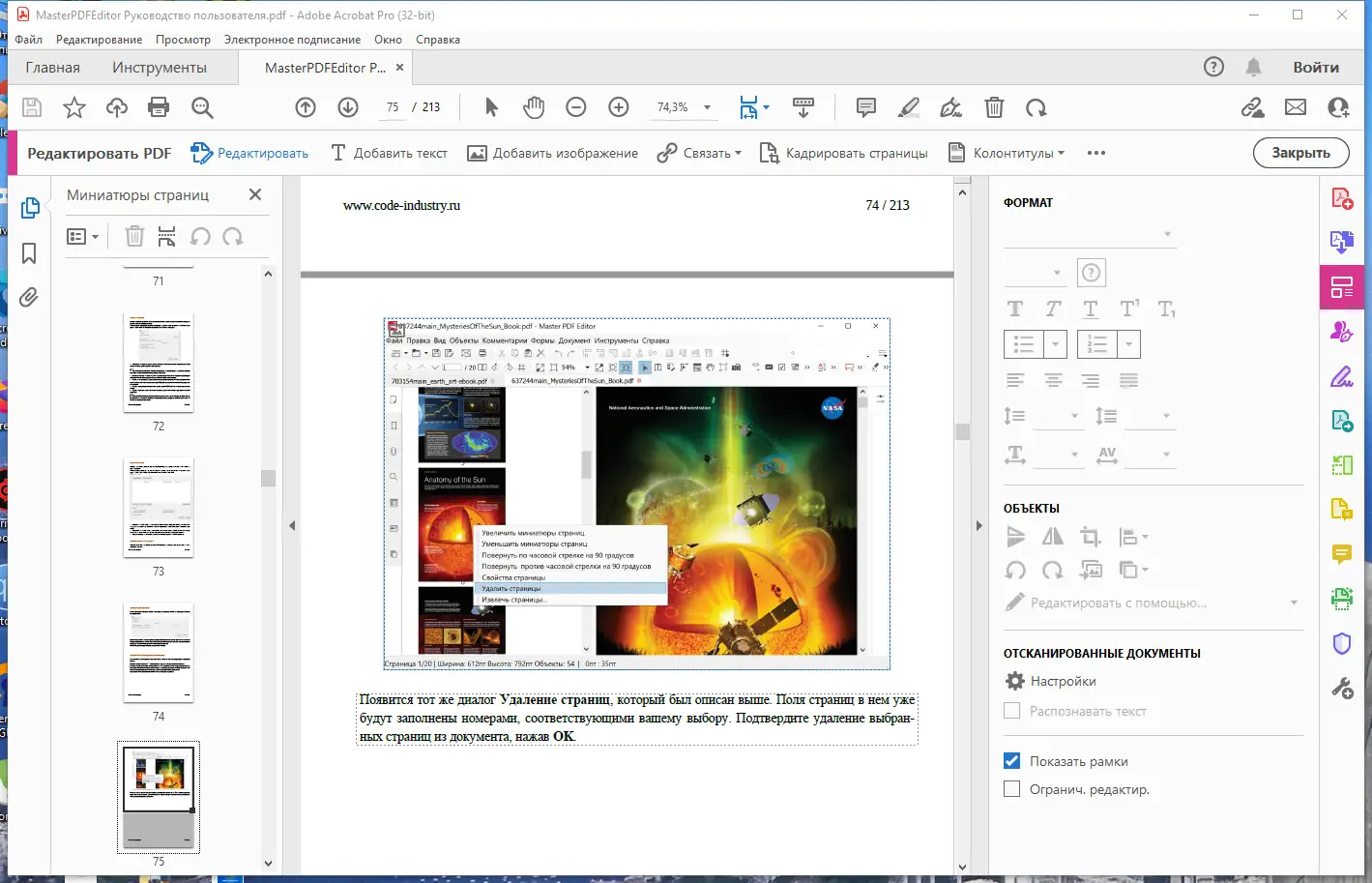Click the Print file icon
The width and height of the screenshot is (1372, 883).
pos(159,107)
